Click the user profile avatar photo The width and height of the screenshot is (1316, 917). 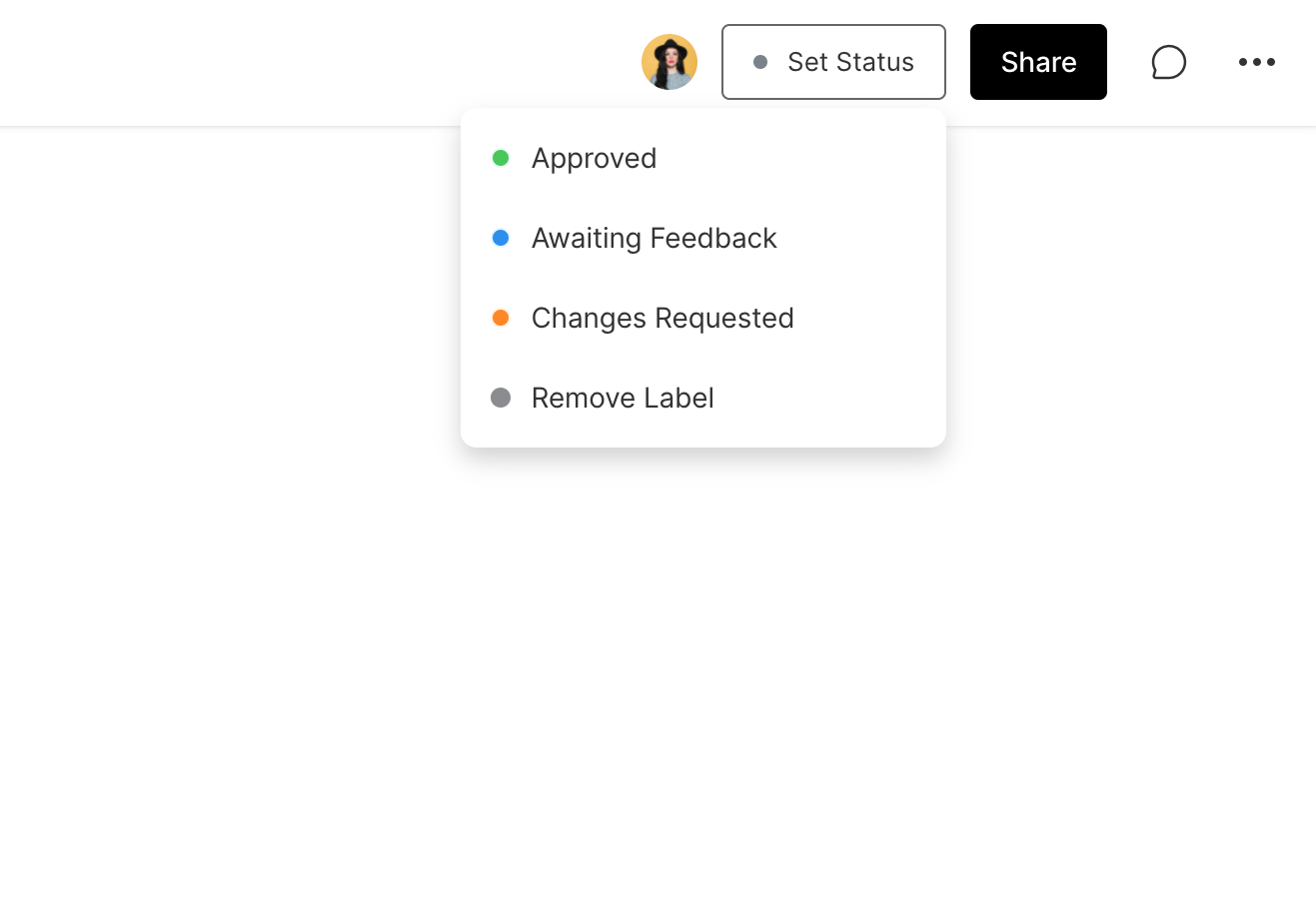(668, 62)
